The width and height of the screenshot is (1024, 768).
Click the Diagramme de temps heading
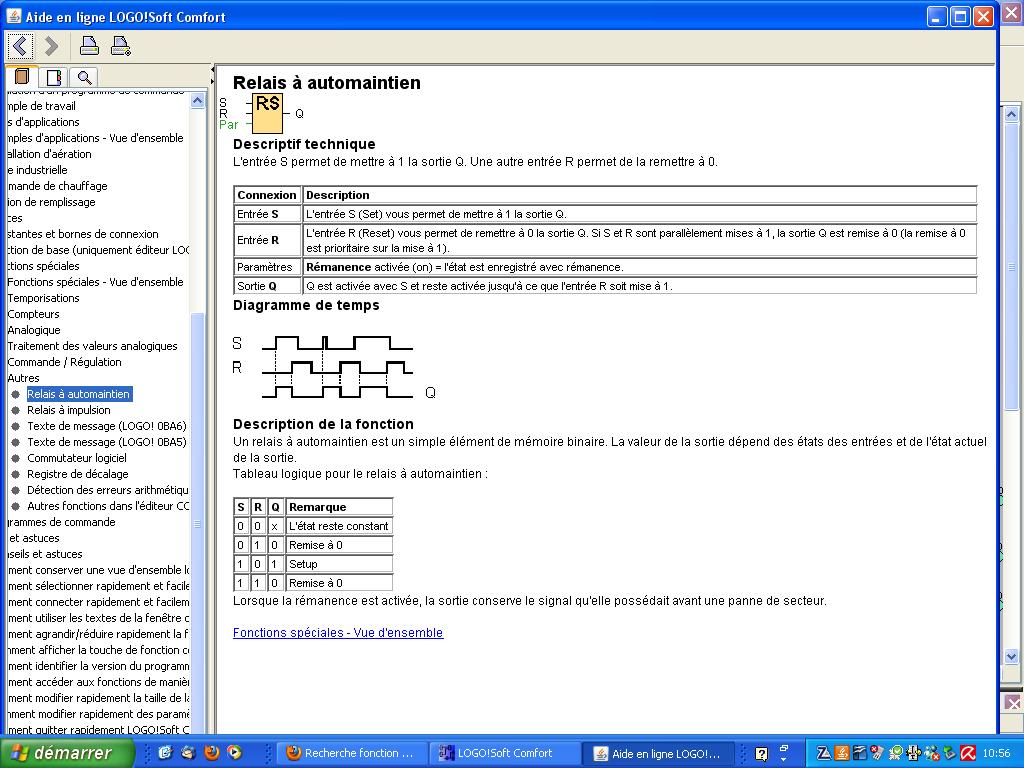306,305
